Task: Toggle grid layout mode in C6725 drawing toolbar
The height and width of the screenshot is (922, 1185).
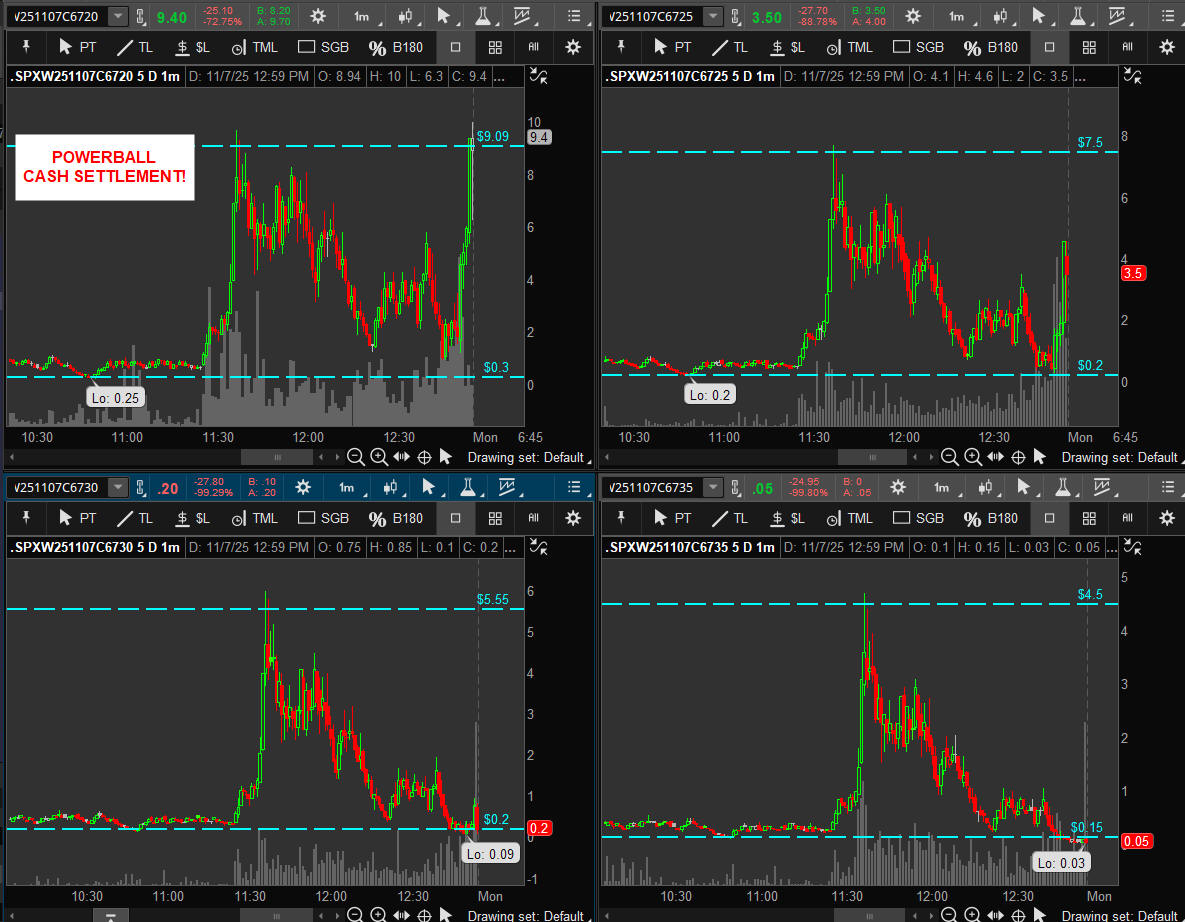Action: click(1089, 47)
